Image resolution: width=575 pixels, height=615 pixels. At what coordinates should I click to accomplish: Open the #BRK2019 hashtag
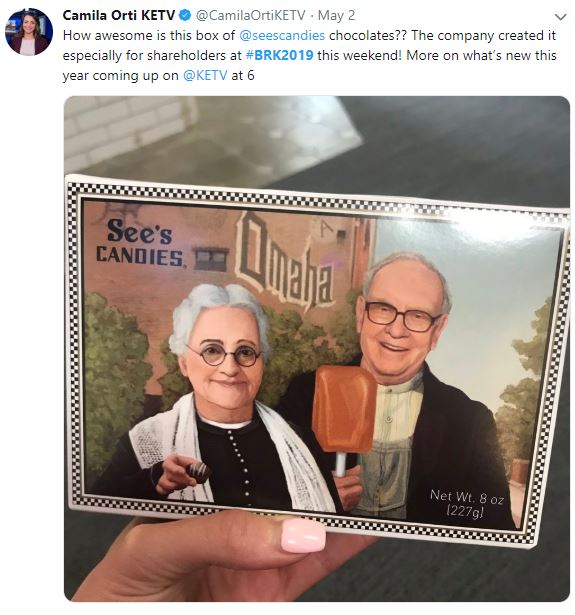(x=279, y=55)
